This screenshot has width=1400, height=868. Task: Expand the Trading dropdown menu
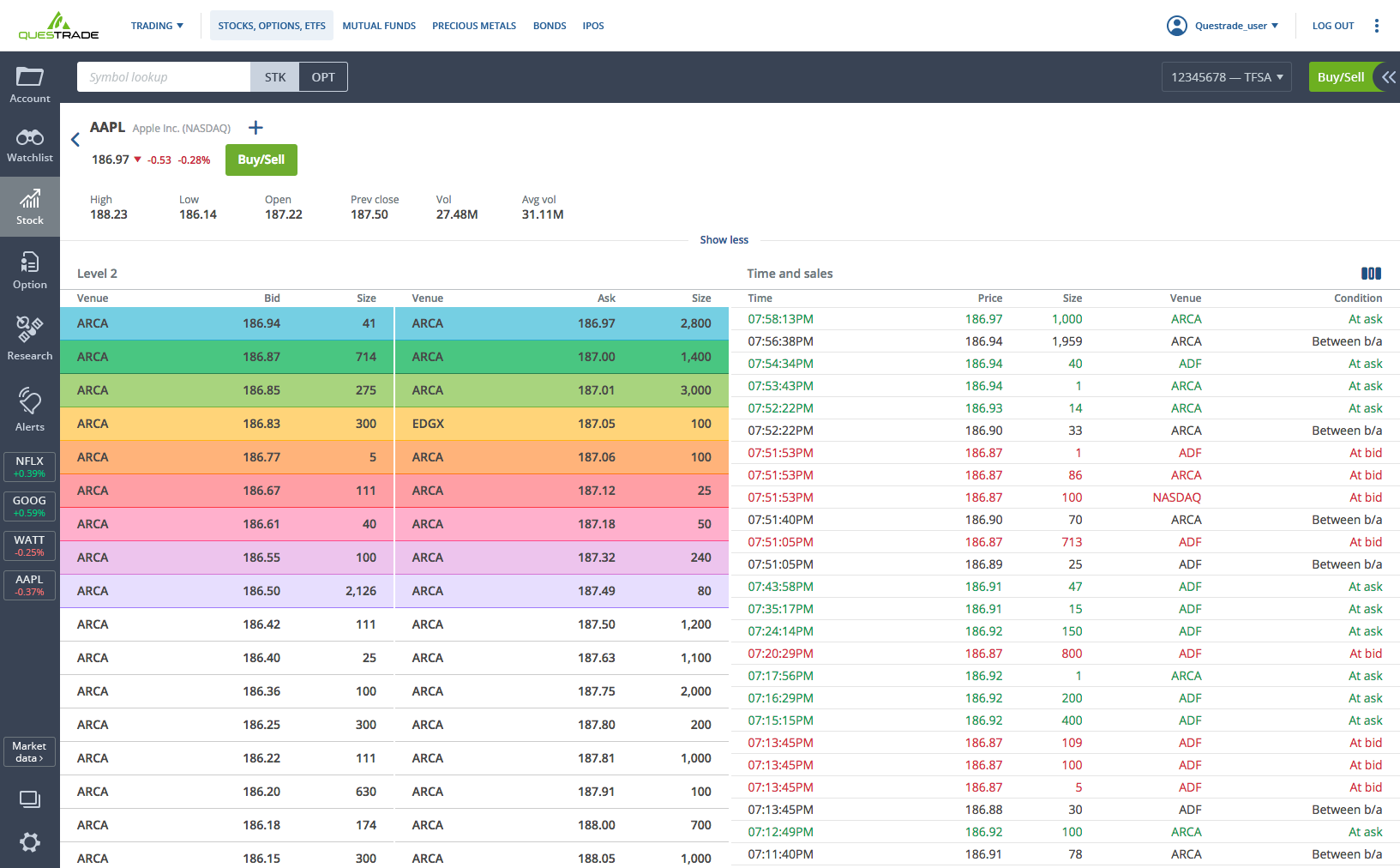[157, 26]
